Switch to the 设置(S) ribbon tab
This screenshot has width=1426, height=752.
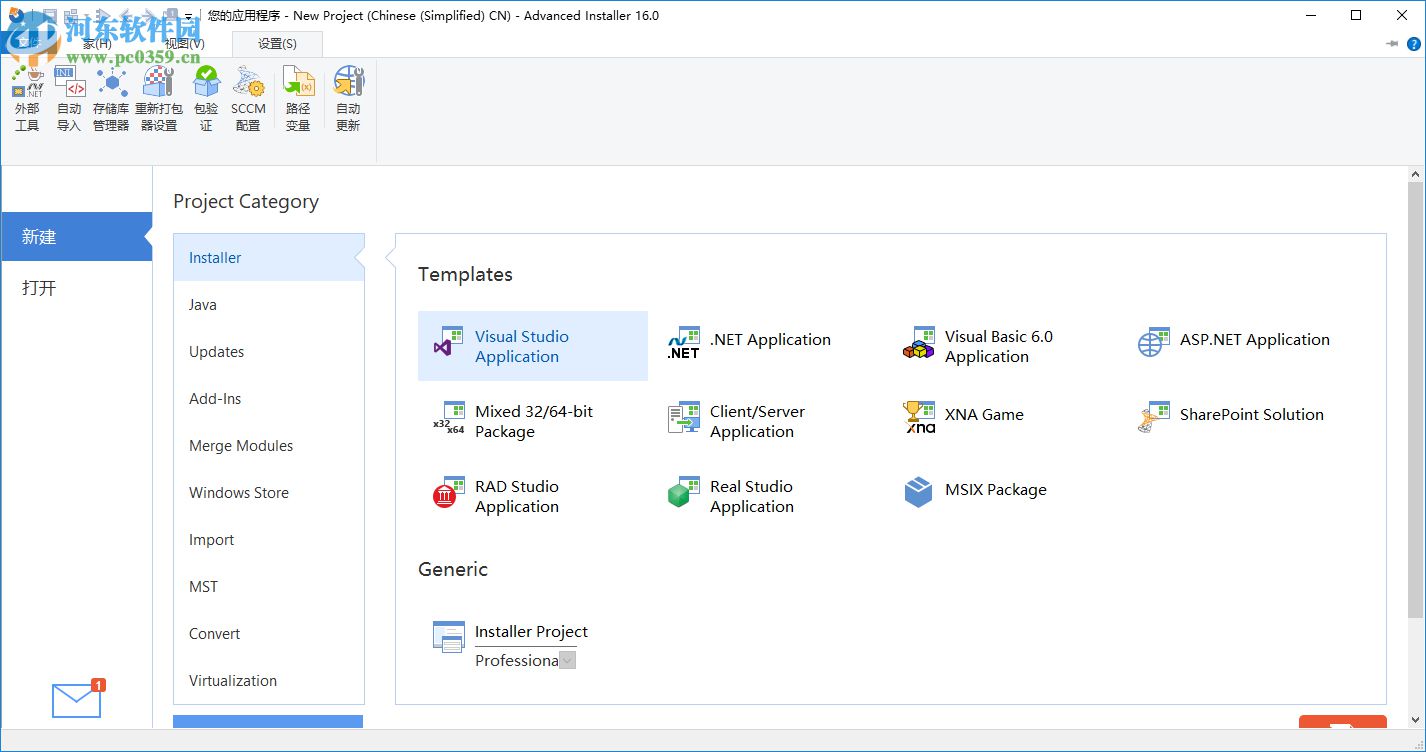[278, 44]
